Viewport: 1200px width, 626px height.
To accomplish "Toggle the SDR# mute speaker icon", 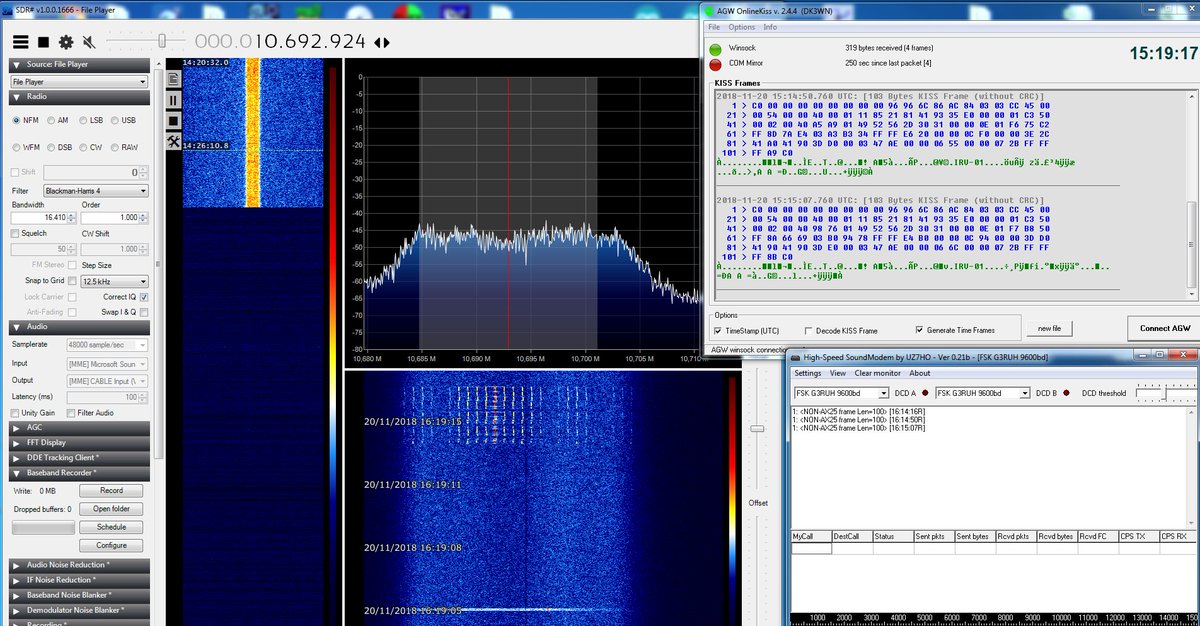I will pos(89,42).
